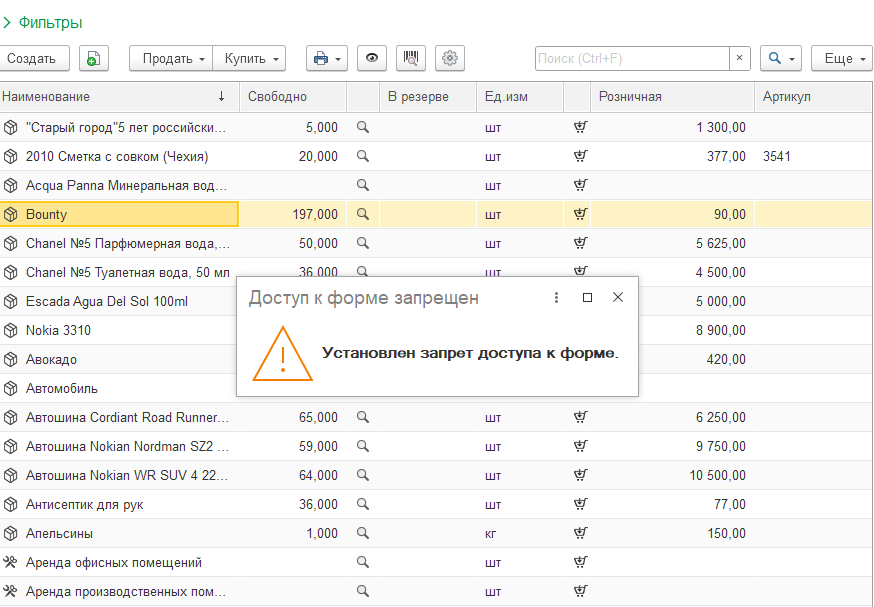Toggle the eye visibility icon in the toolbar
The height and width of the screenshot is (607, 874).
372,59
